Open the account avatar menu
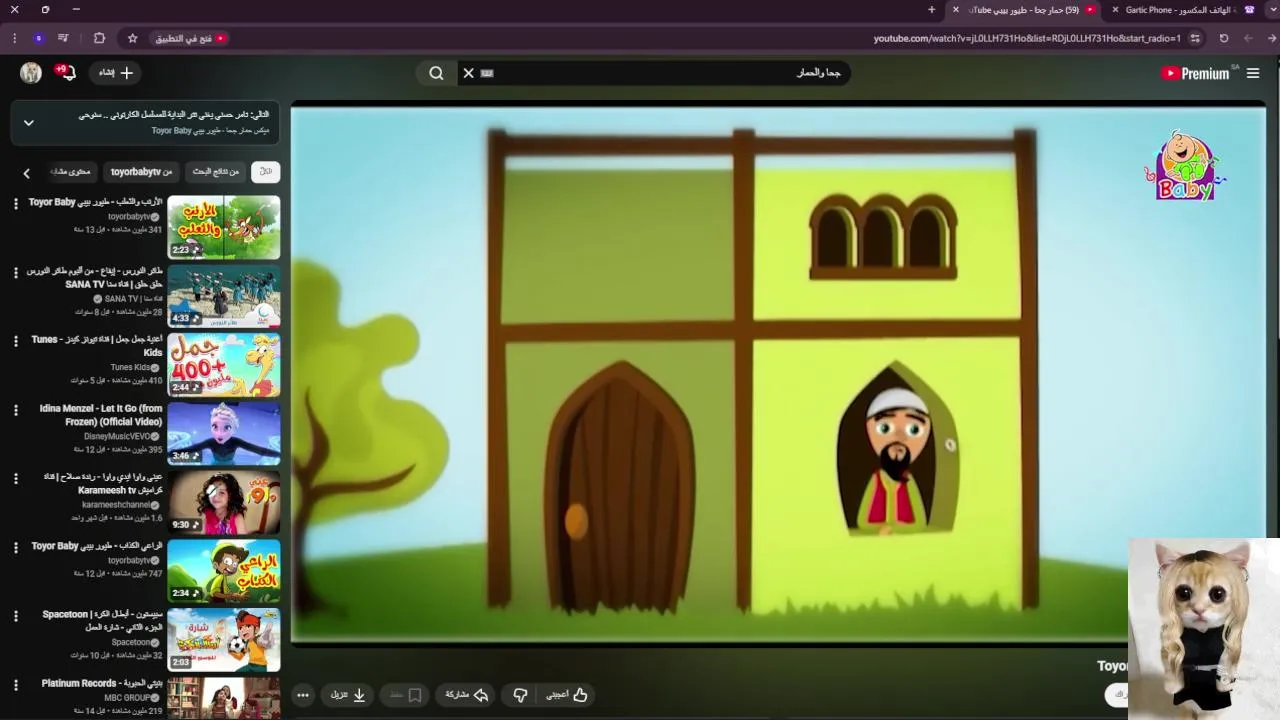Viewport: 1280px width, 720px height. (x=31, y=72)
